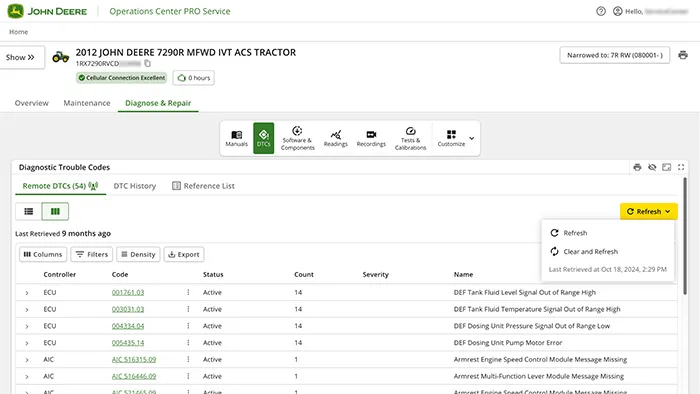Image resolution: width=700 pixels, height=394 pixels.
Task: Sort by the Count column header
Action: click(304, 274)
